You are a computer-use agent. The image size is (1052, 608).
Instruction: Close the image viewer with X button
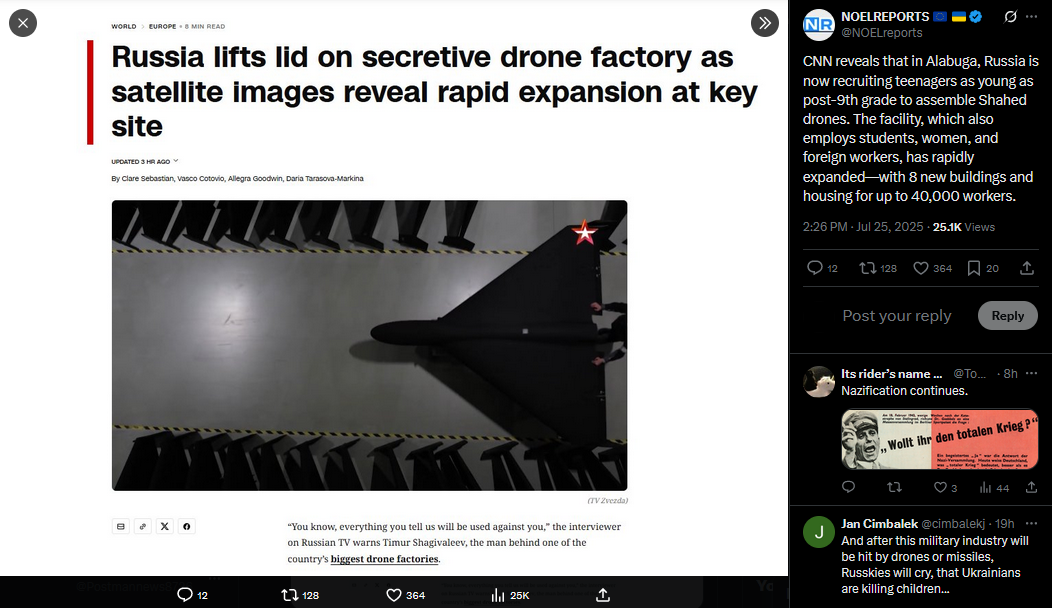pos(23,23)
